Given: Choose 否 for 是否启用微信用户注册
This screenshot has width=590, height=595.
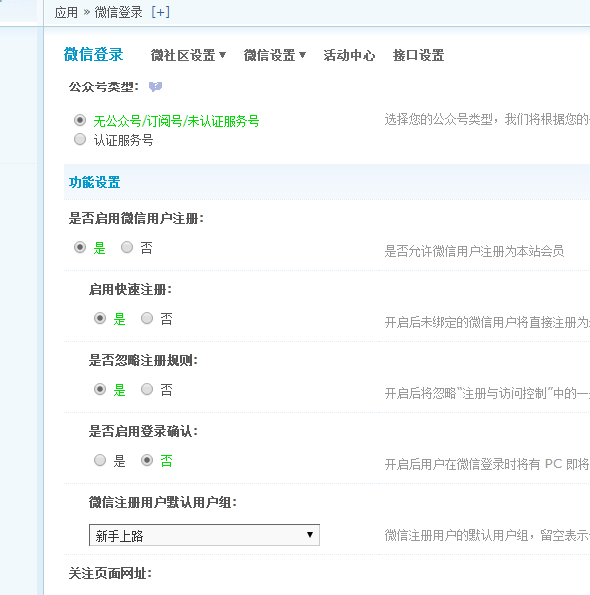Looking at the screenshot, I should point(127,247).
